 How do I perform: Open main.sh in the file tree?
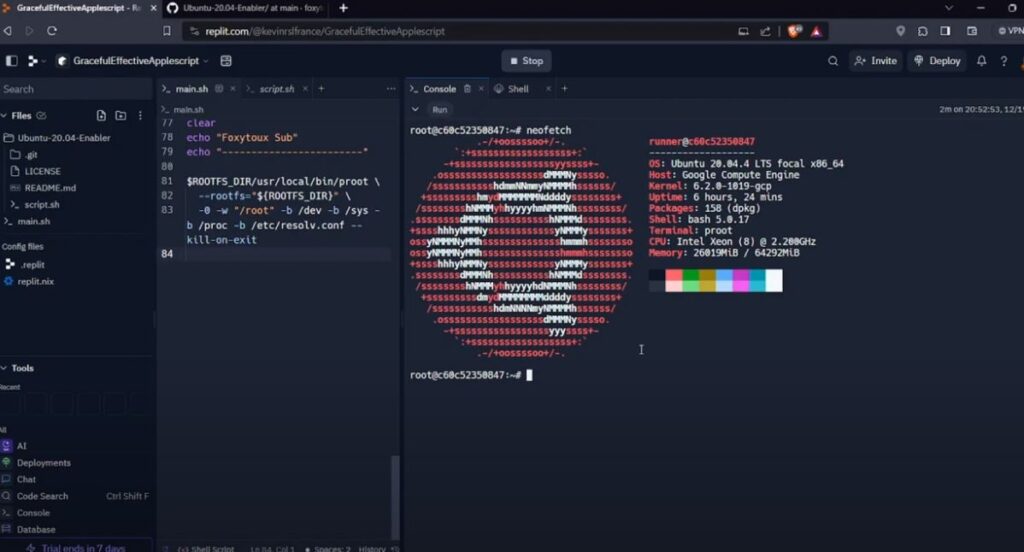point(33,221)
